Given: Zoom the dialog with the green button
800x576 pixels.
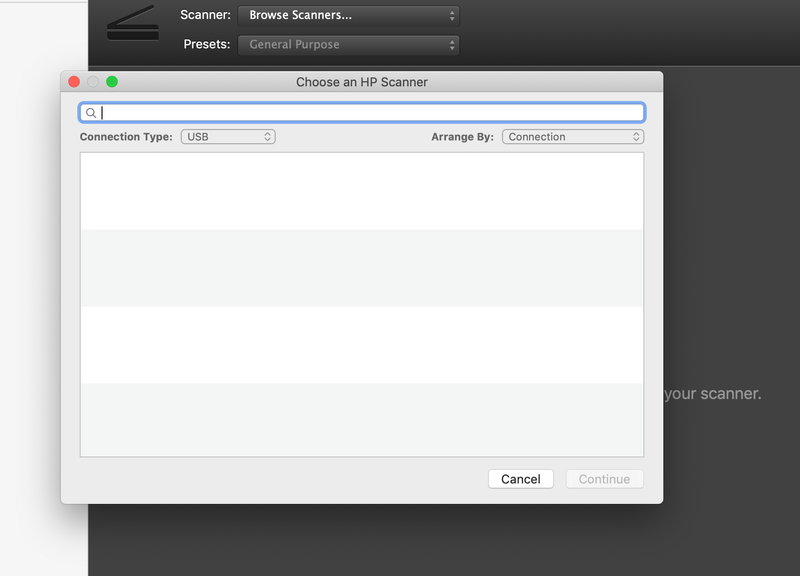Looking at the screenshot, I should click(112, 82).
